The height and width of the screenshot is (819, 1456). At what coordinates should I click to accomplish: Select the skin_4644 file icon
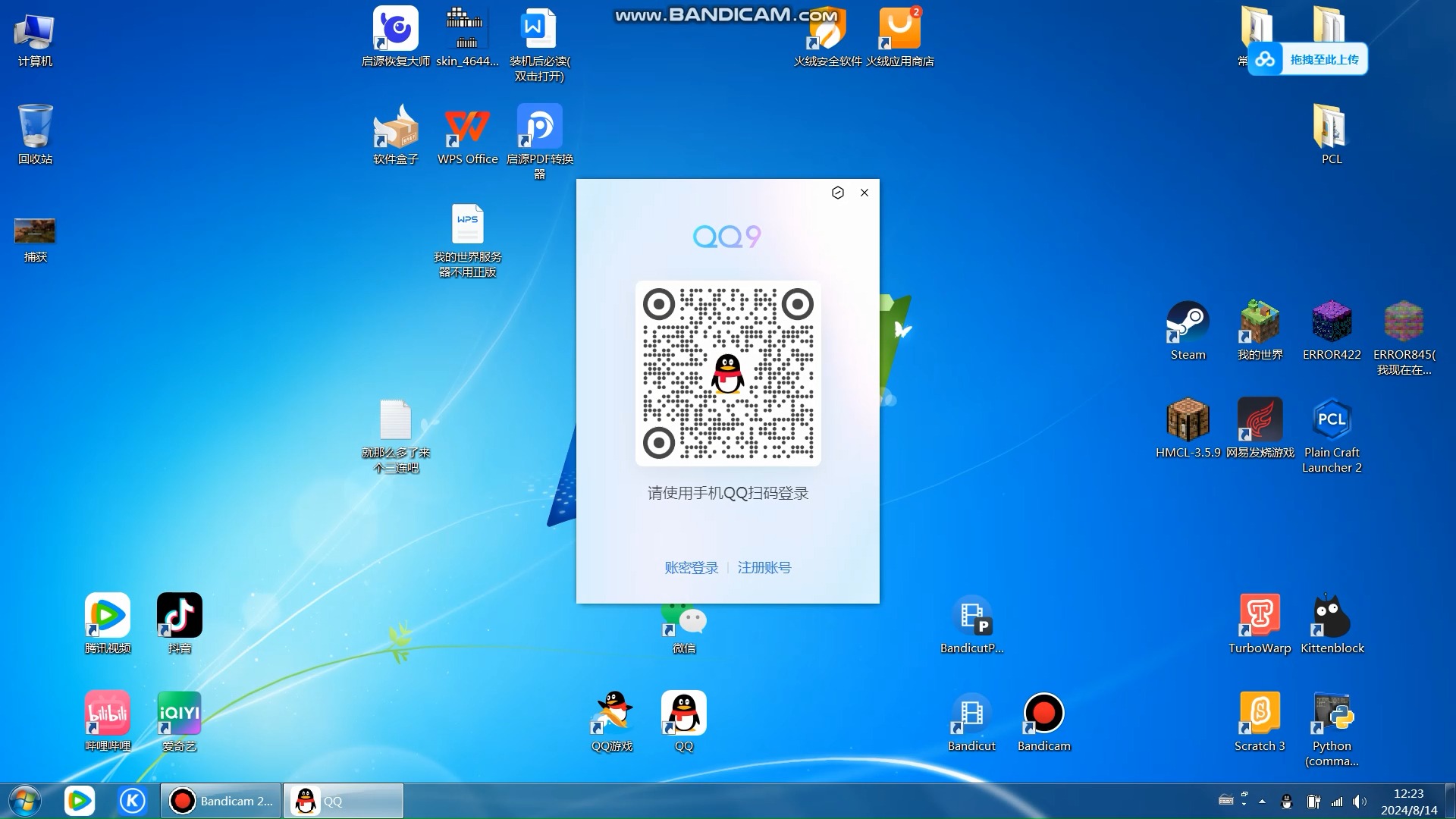click(467, 36)
